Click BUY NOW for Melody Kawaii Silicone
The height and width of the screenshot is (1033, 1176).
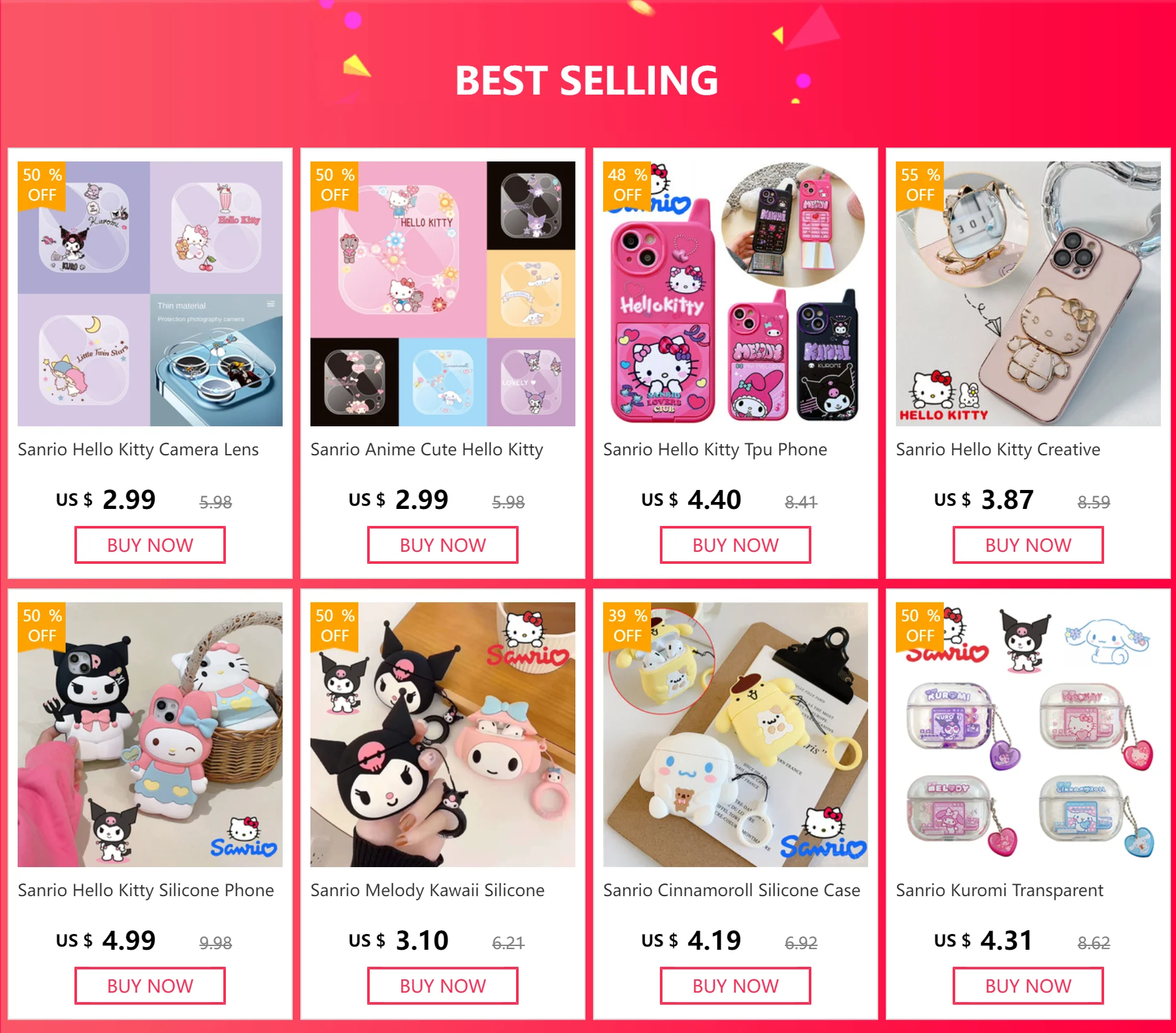[443, 986]
